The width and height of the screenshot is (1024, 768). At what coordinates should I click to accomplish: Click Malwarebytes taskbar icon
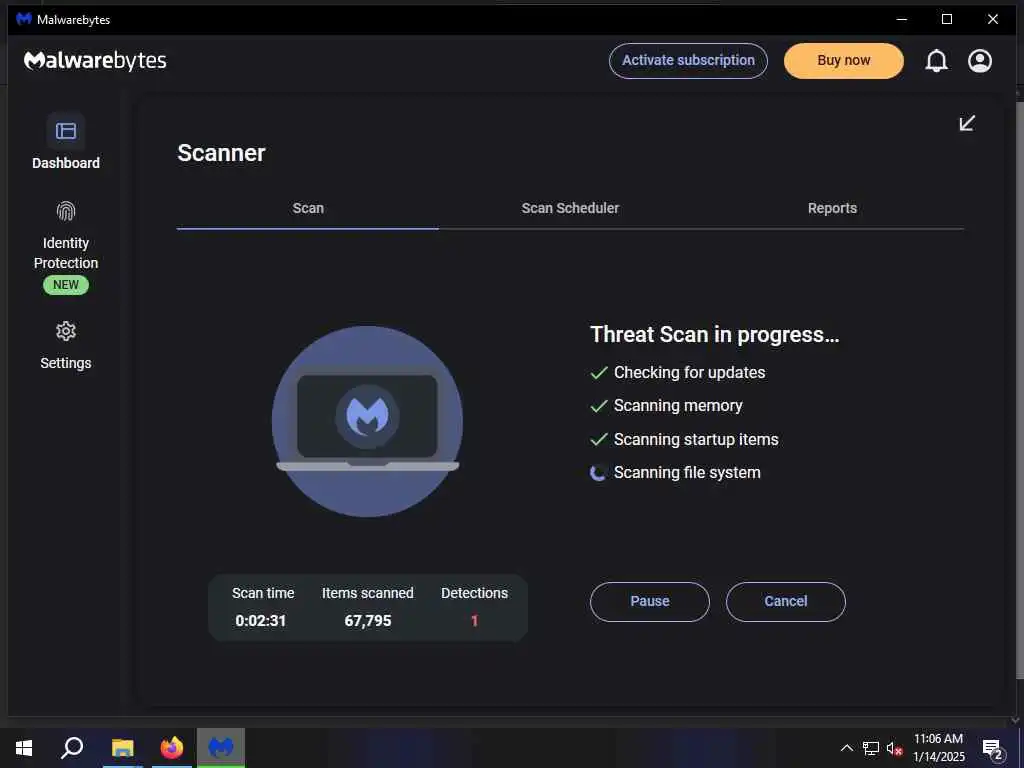pos(221,748)
